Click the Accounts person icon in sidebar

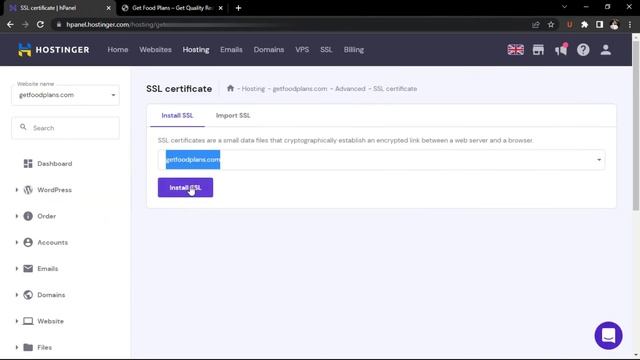pos(28,242)
